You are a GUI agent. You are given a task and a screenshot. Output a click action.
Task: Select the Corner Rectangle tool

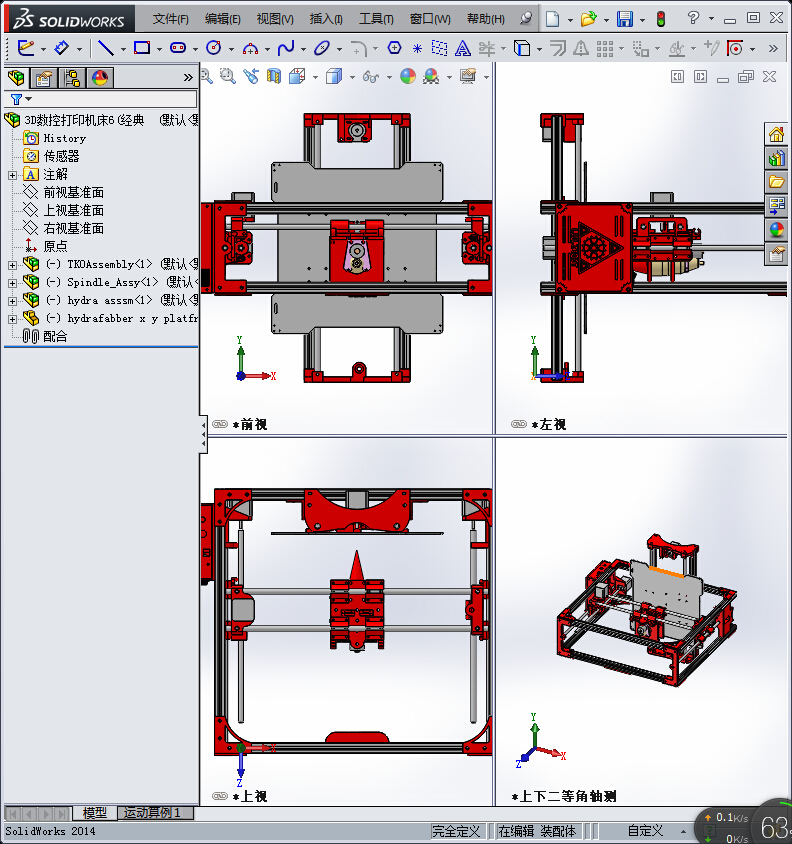pos(142,48)
